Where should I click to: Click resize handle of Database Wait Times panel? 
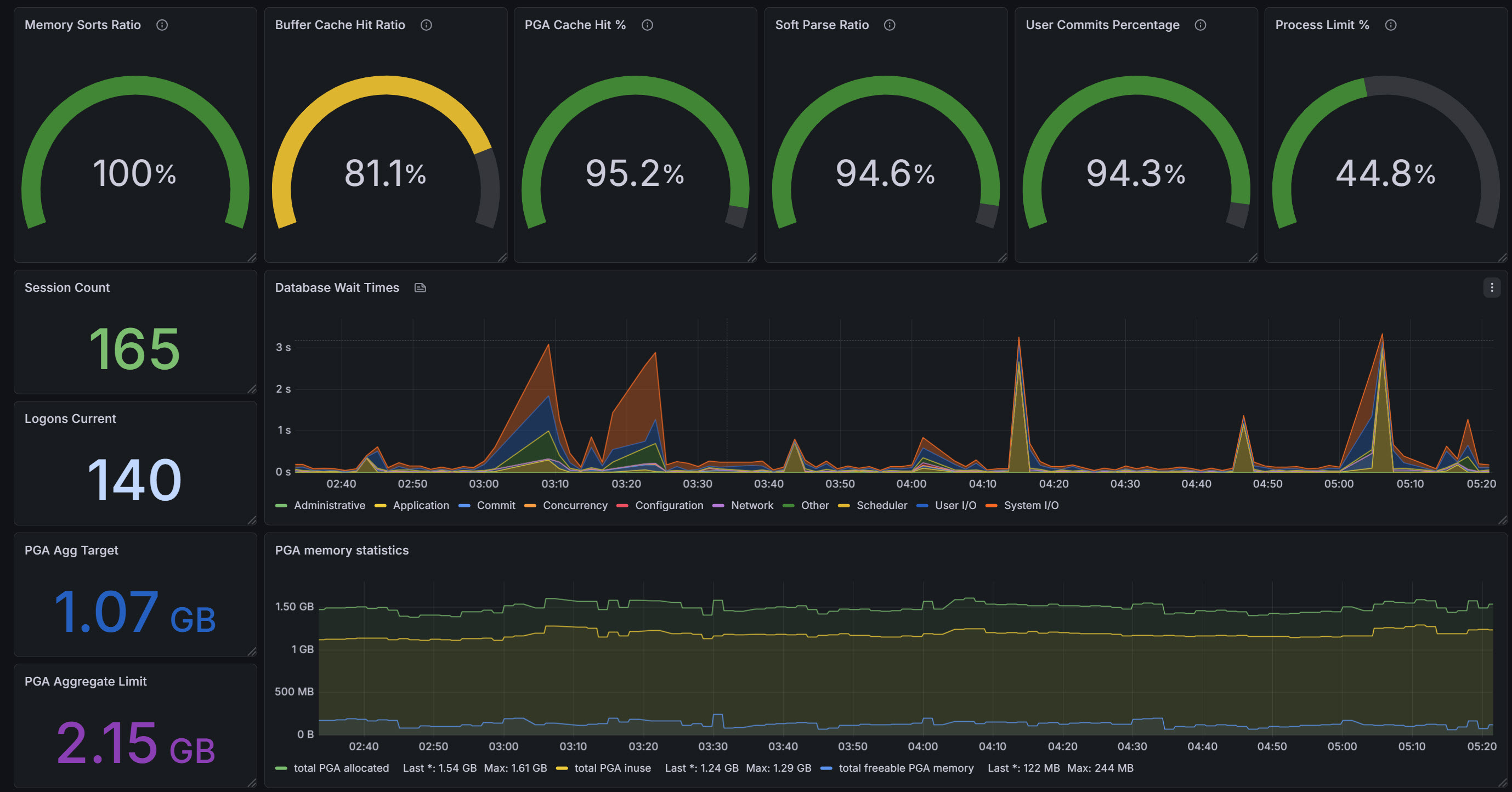click(x=1503, y=520)
